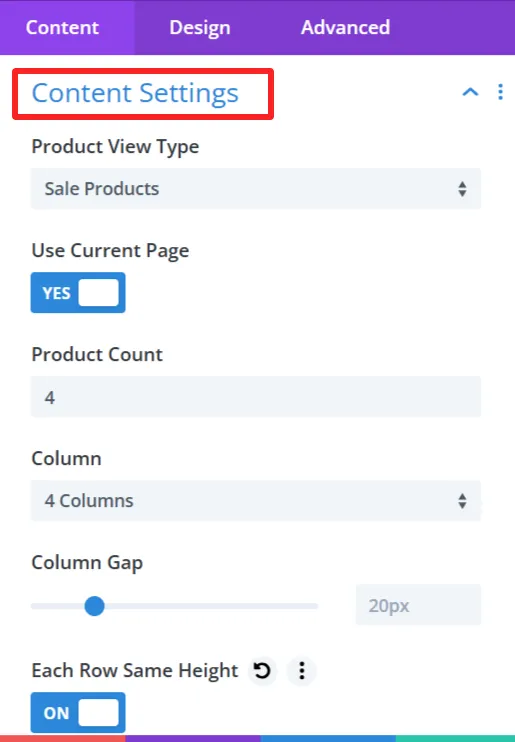Screen dimensions: 515x742
Task: Click the Column Gap slider handle
Action: 94,606
